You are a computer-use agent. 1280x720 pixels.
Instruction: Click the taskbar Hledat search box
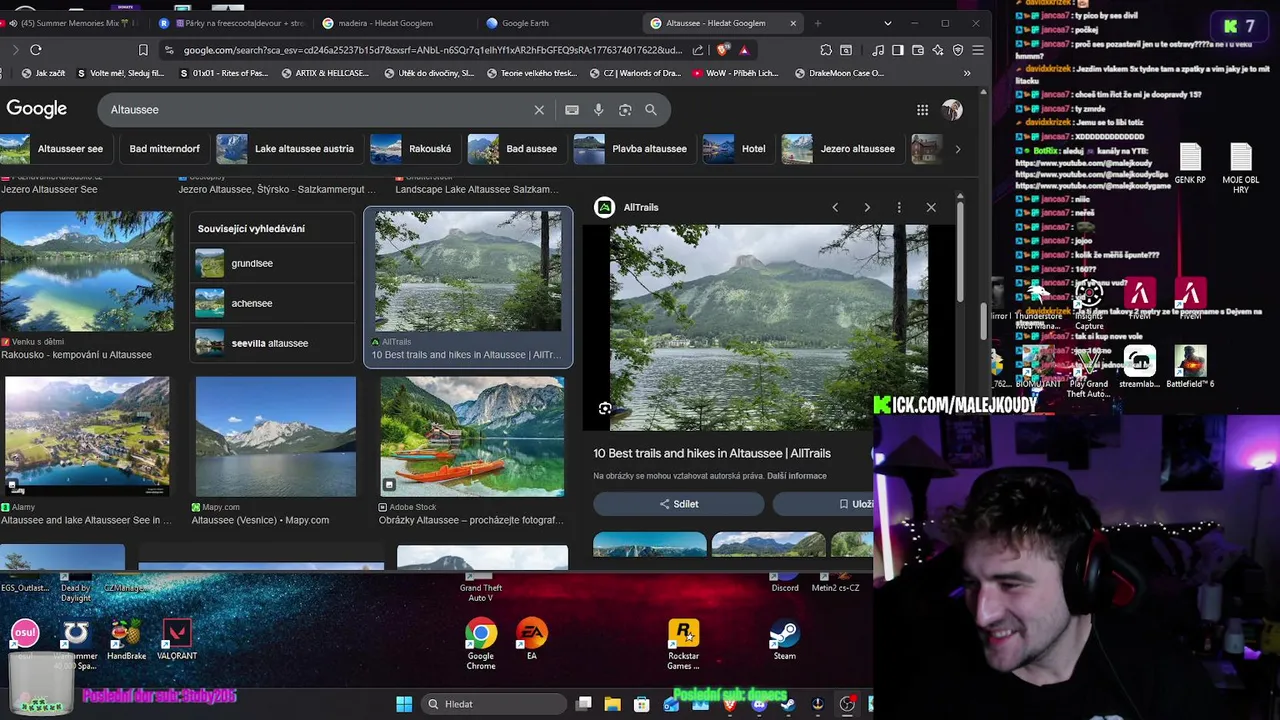(x=492, y=704)
